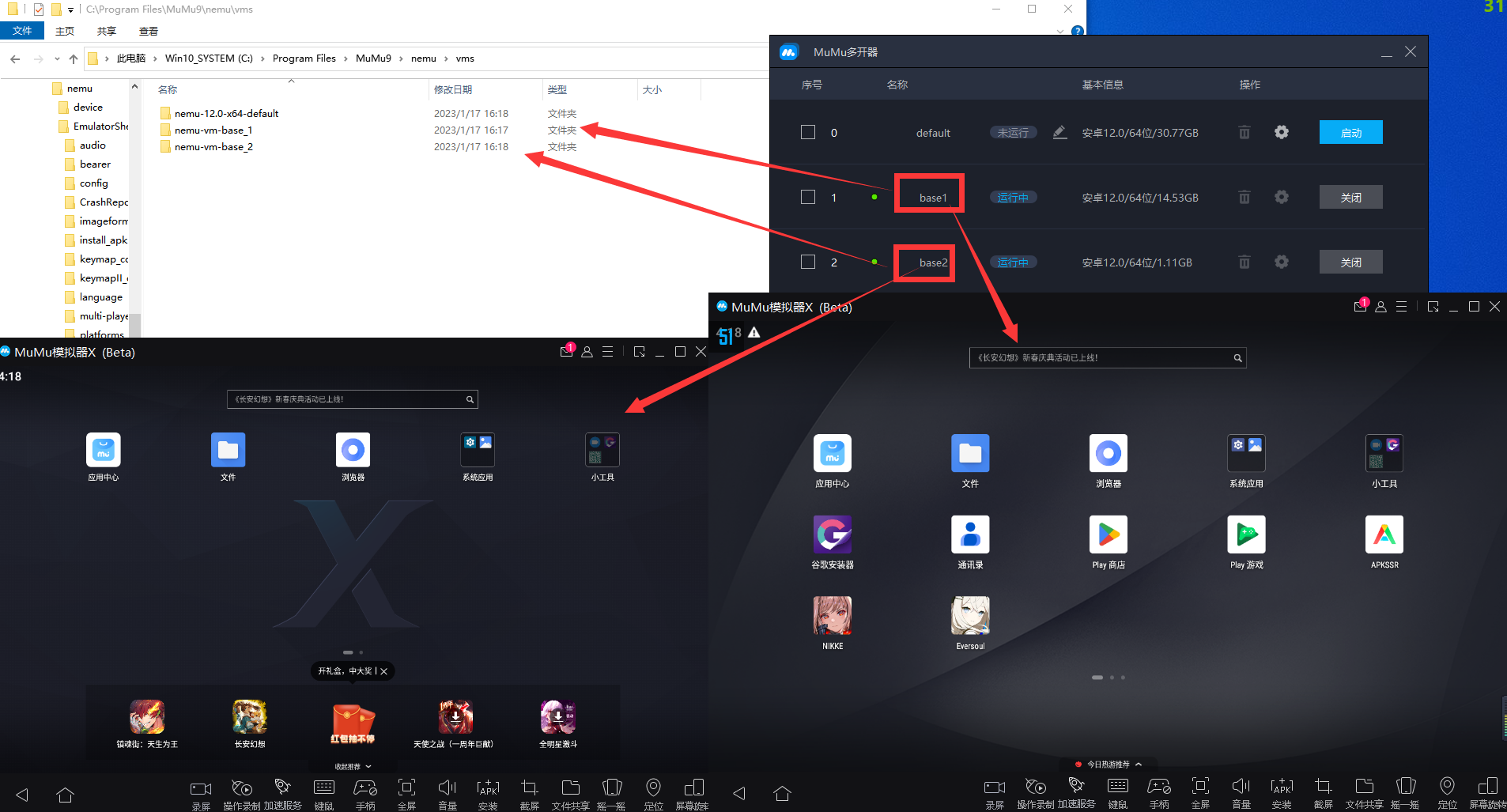Click Explorer up-directory arrow
Image resolution: width=1507 pixels, height=812 pixels.
(x=73, y=59)
